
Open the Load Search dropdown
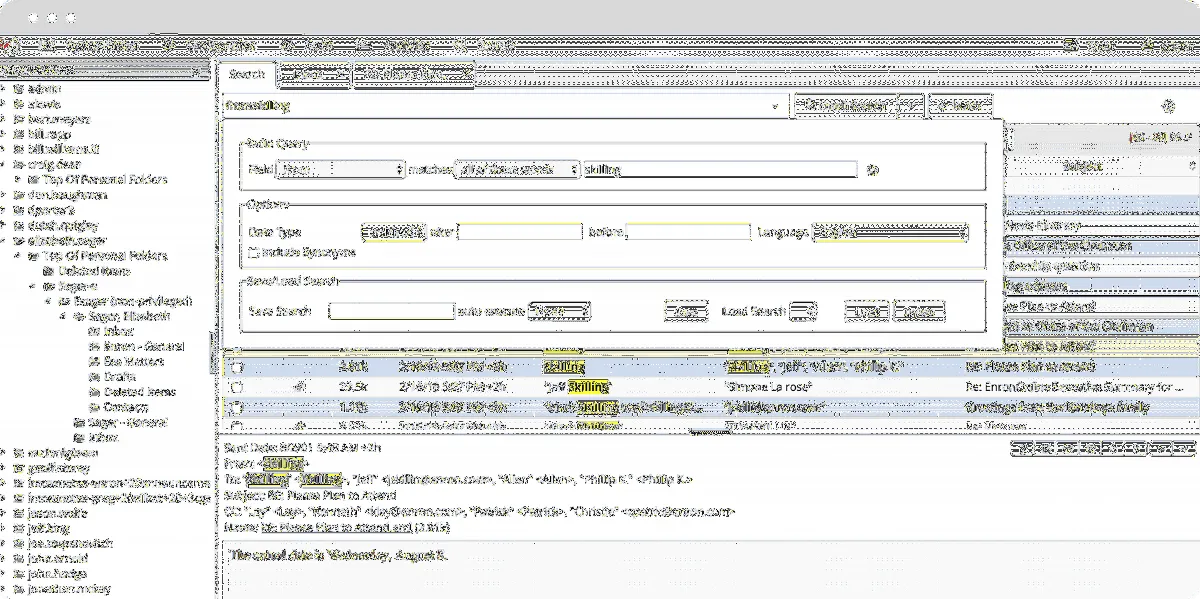803,312
